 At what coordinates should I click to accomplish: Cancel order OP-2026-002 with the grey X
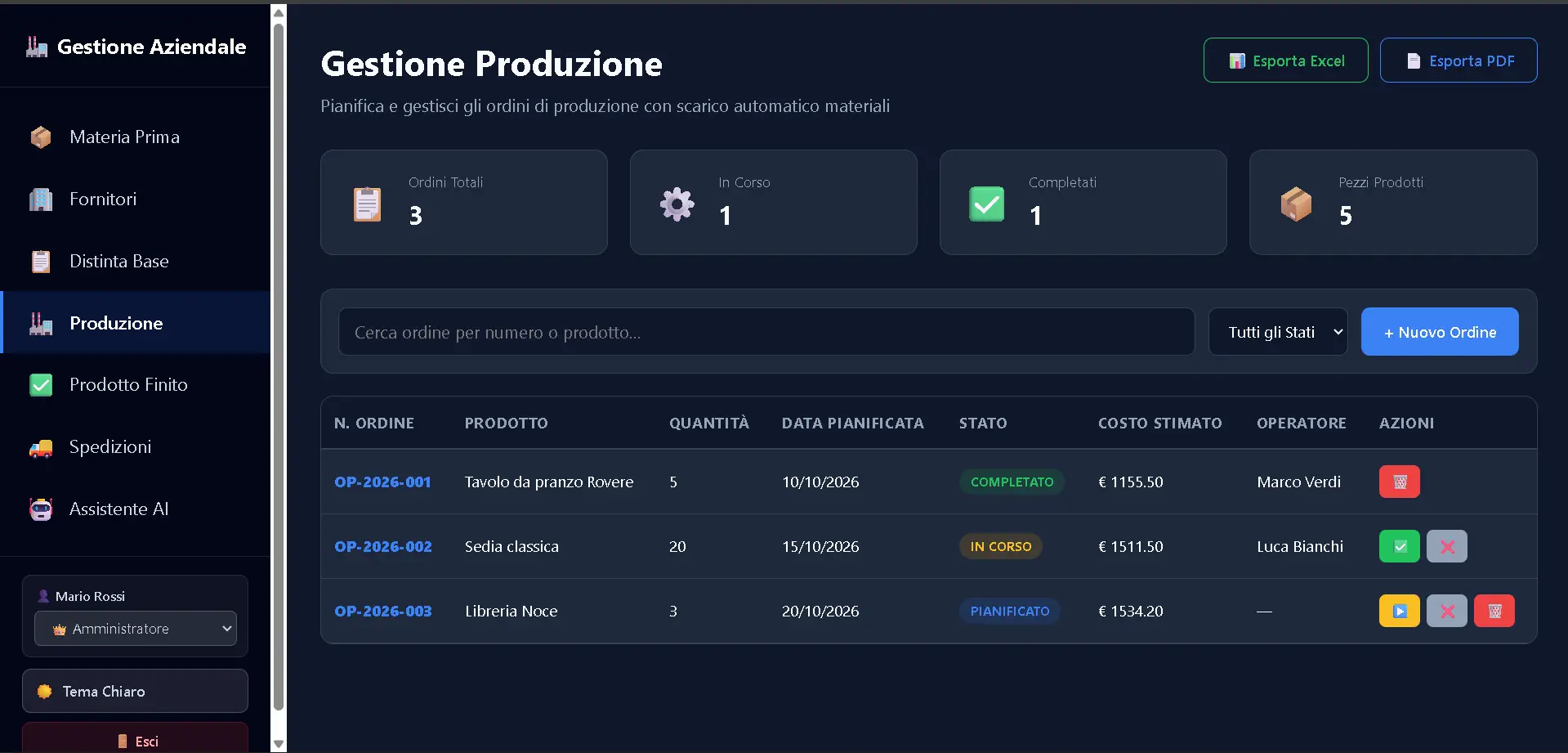[x=1446, y=546]
